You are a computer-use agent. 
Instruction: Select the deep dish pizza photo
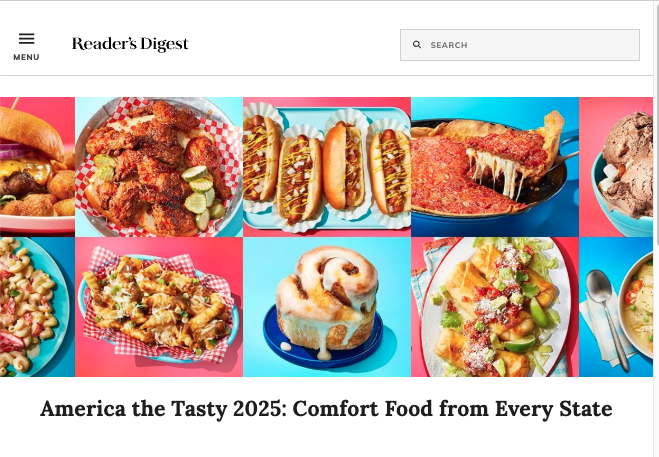tap(495, 167)
